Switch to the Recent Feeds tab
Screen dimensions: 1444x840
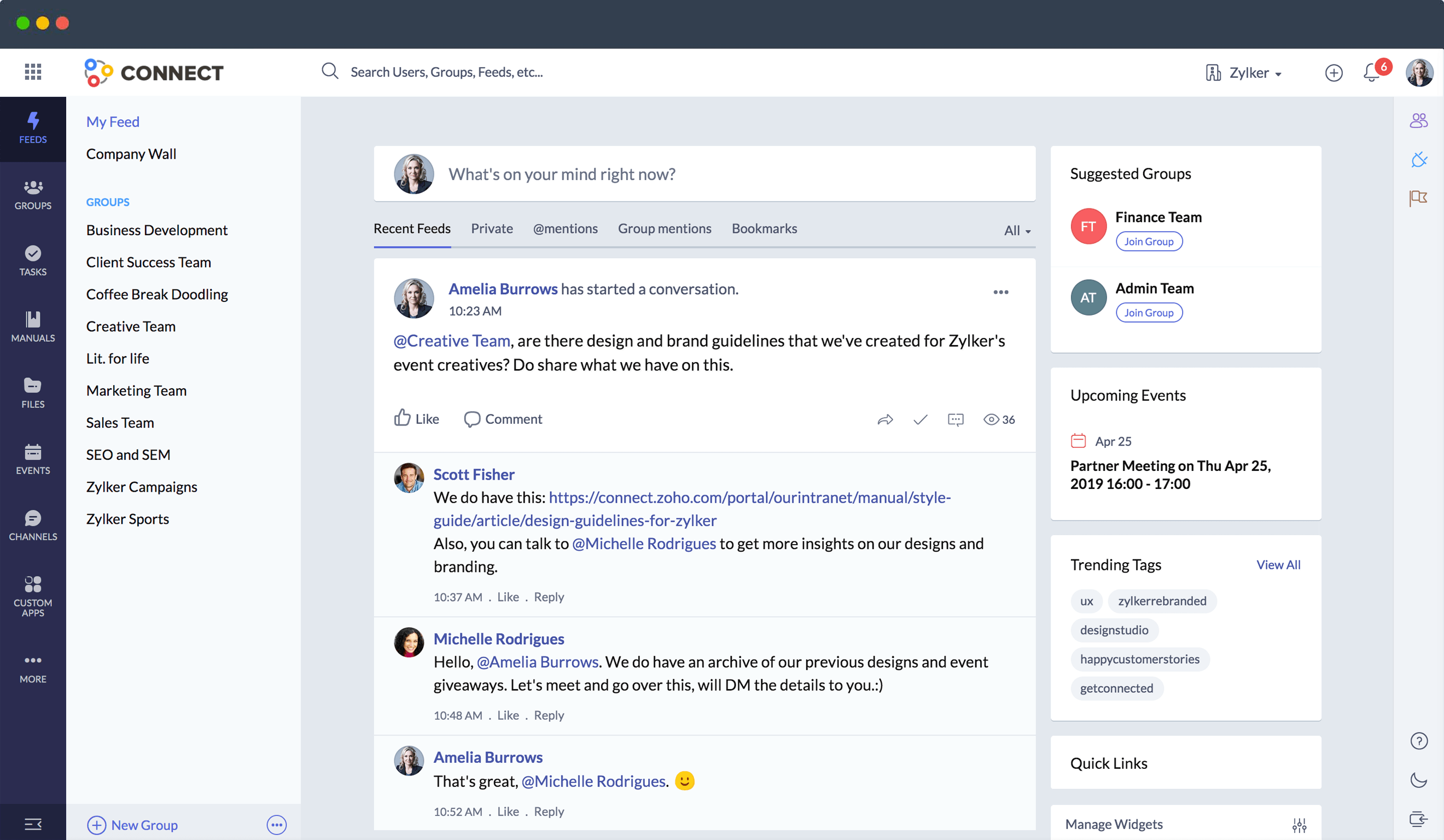pos(412,229)
